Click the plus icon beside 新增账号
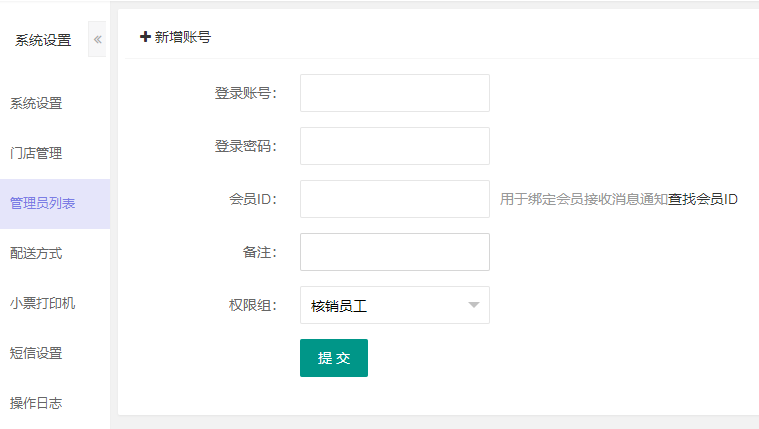Image resolution: width=759 pixels, height=429 pixels. click(145, 37)
